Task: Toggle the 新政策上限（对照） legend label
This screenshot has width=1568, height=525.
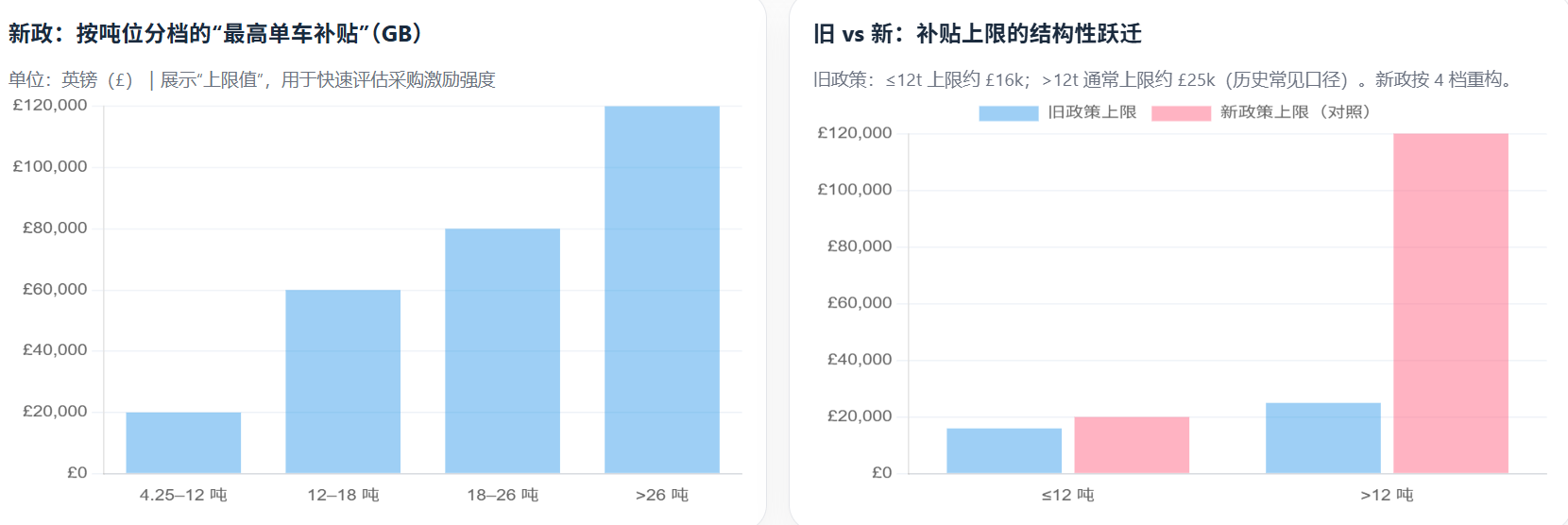Action: coord(1294,112)
